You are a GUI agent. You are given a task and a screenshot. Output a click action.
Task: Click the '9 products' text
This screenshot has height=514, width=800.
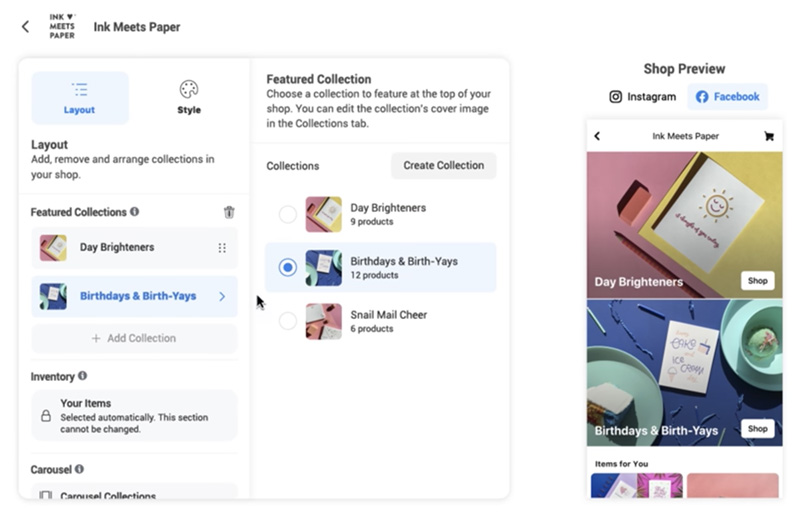(371, 222)
